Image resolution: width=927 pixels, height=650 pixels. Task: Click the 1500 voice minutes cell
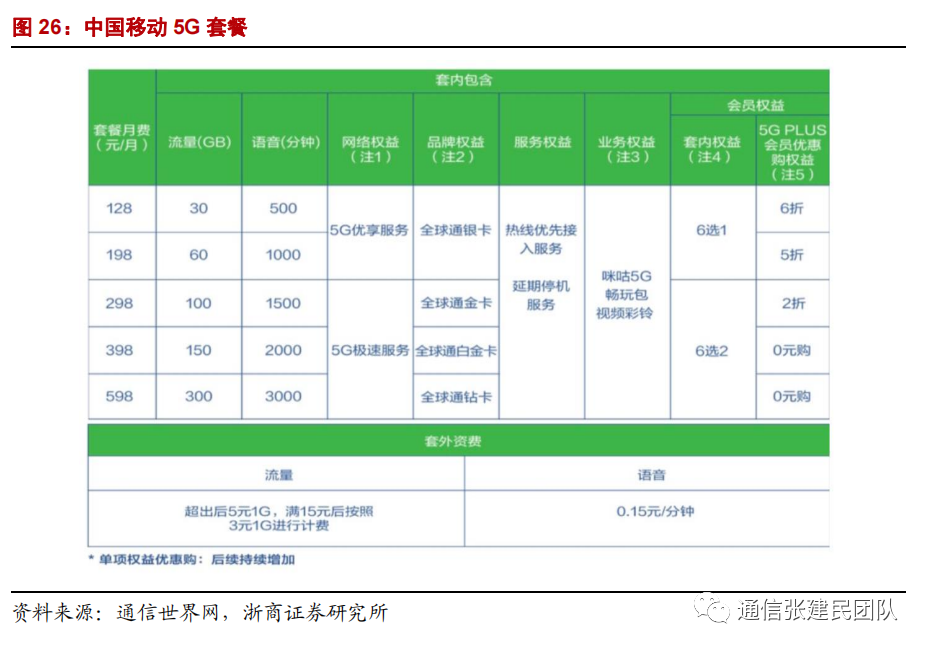pos(283,303)
